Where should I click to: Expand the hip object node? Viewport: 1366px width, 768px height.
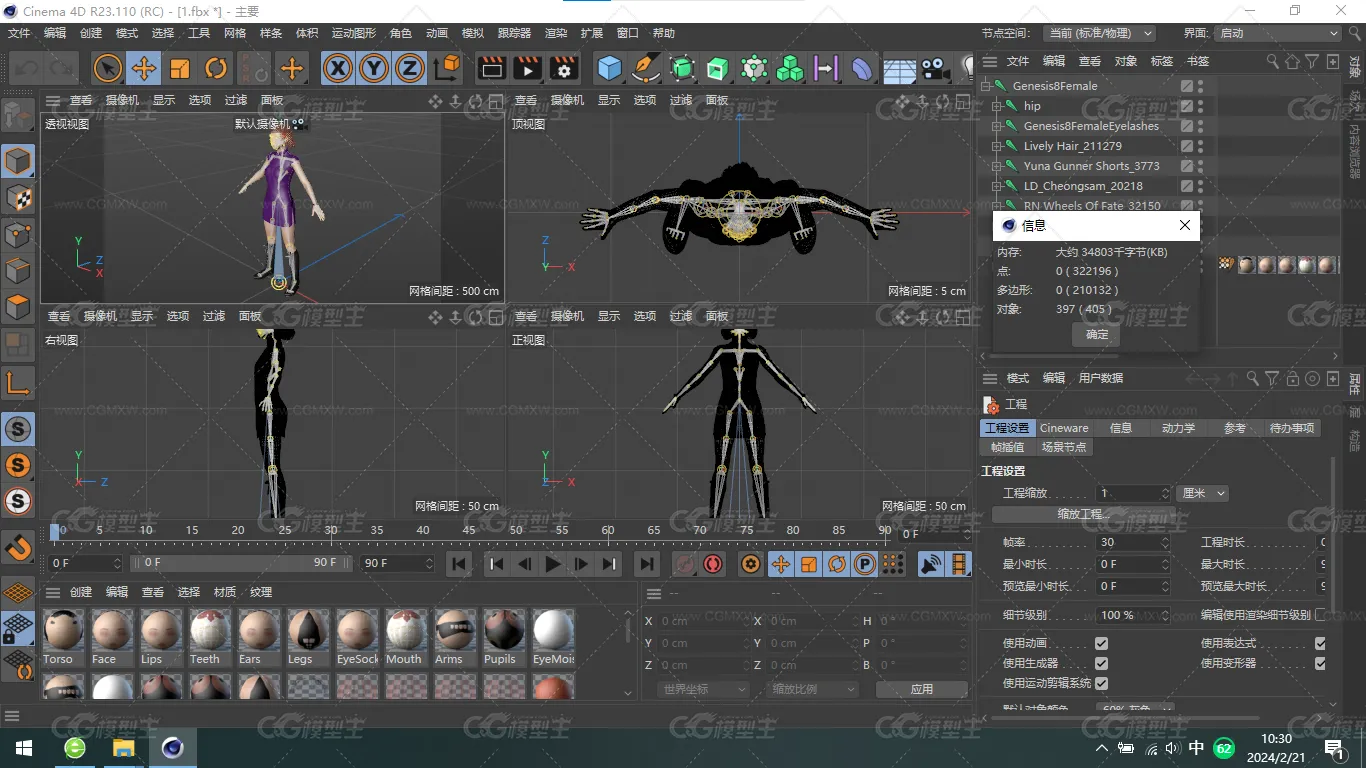tap(997, 106)
